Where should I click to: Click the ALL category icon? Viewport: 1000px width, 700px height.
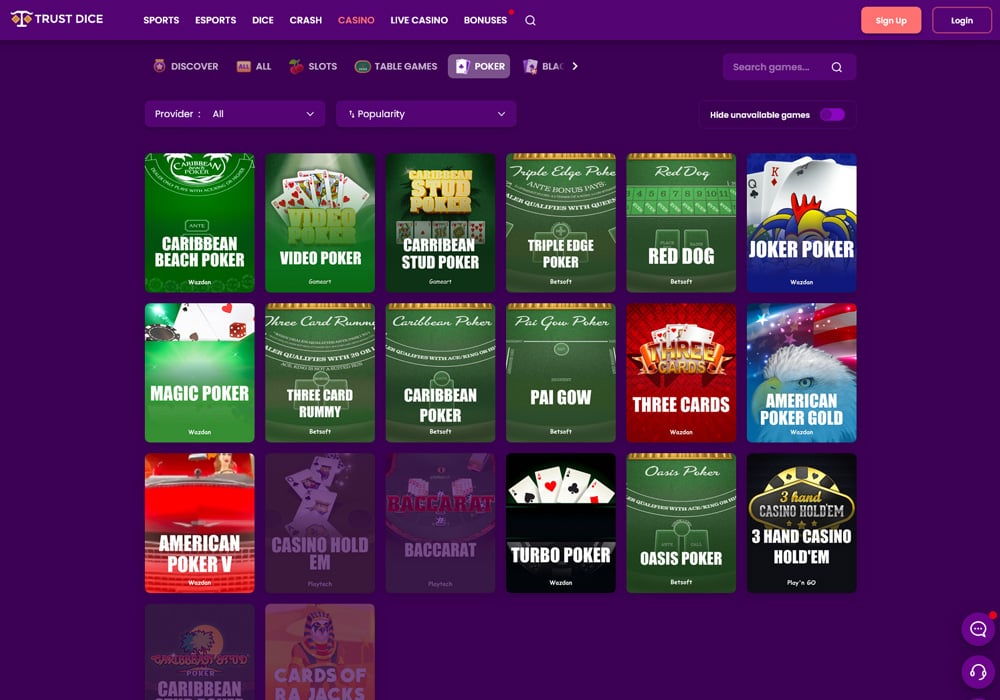tap(244, 66)
